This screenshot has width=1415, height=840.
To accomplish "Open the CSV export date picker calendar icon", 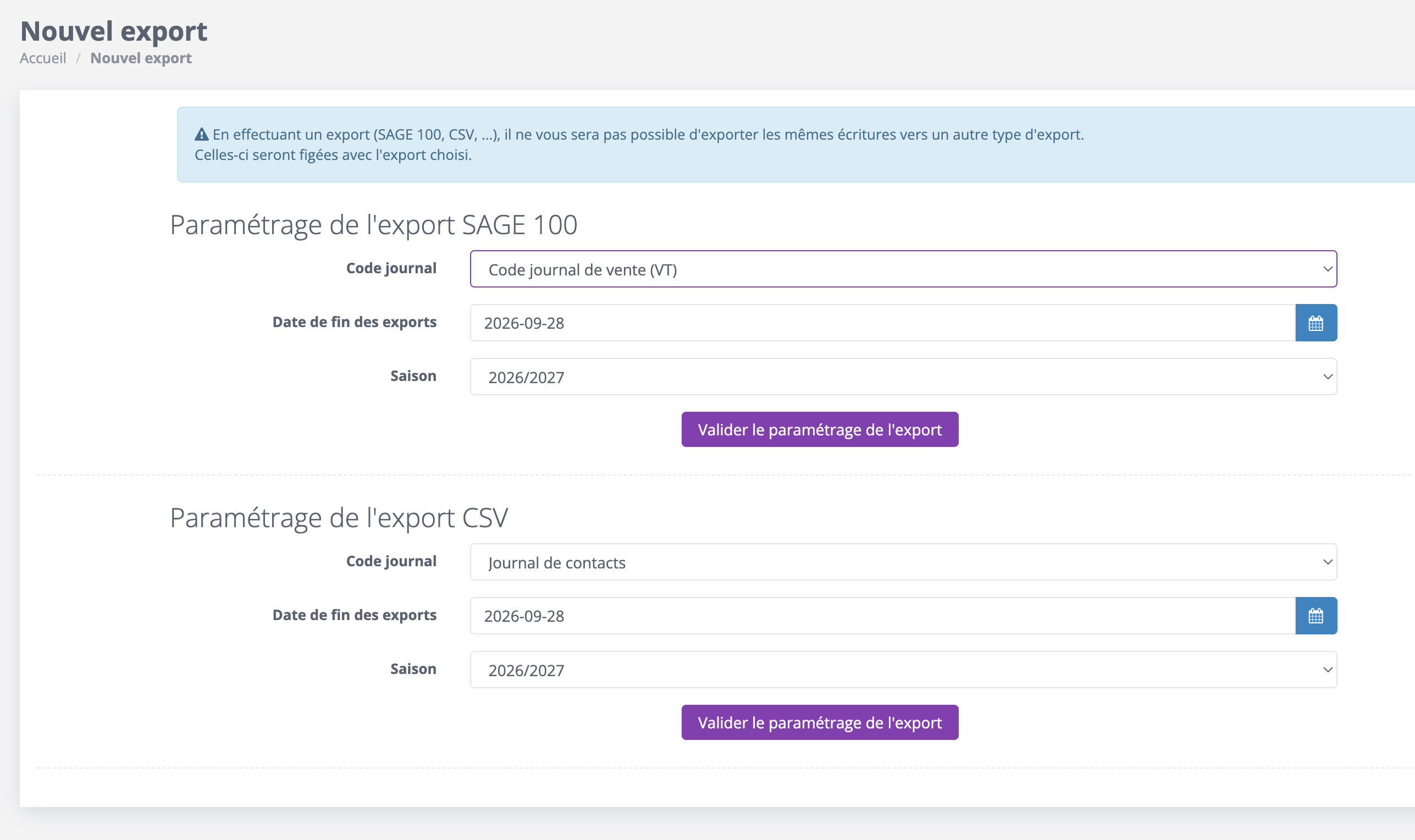I will 1316,615.
